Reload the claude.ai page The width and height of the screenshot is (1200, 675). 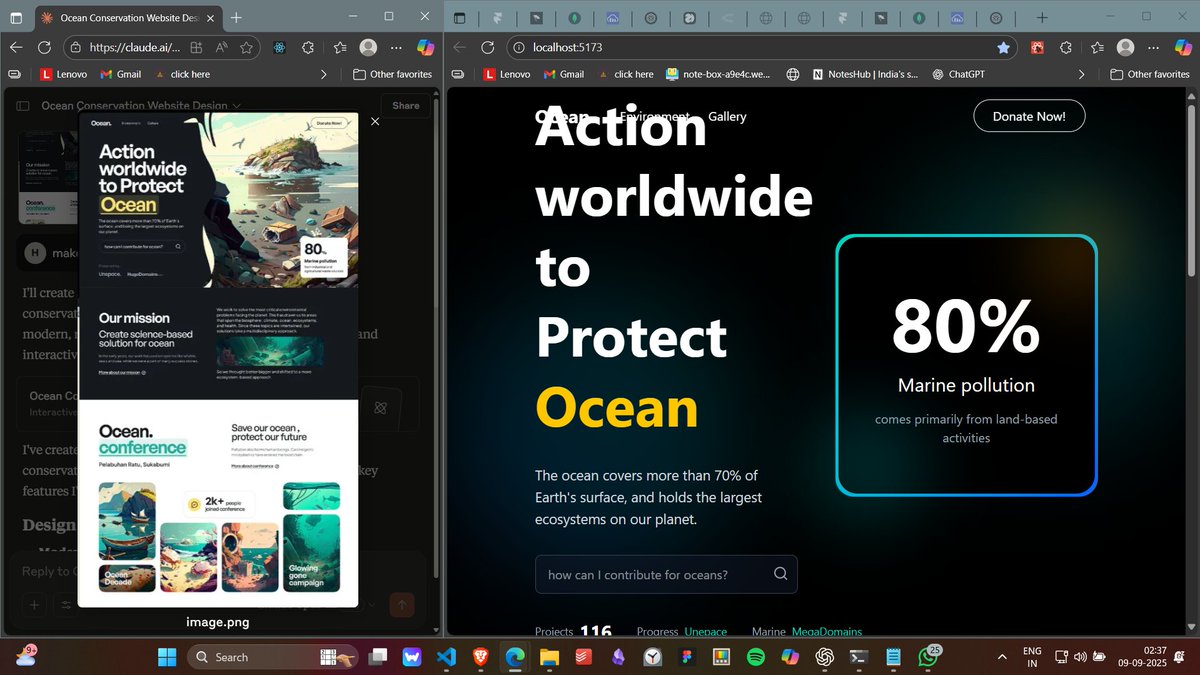pyautogui.click(x=44, y=47)
